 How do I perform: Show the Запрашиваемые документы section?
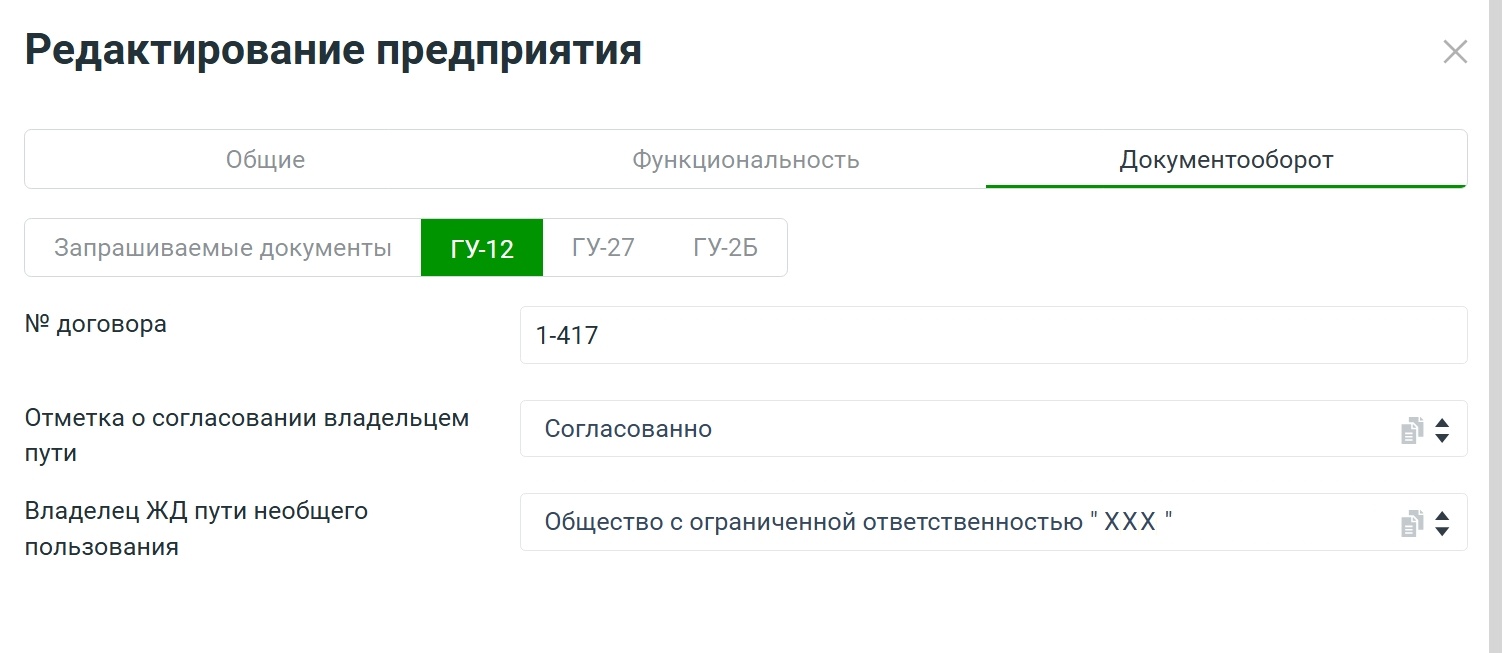(223, 248)
